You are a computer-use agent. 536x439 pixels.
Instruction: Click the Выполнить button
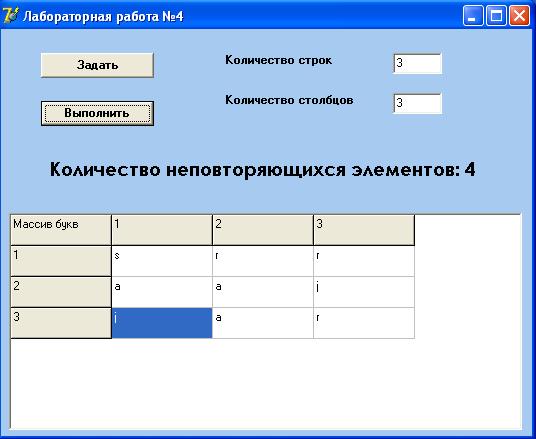tap(97, 113)
